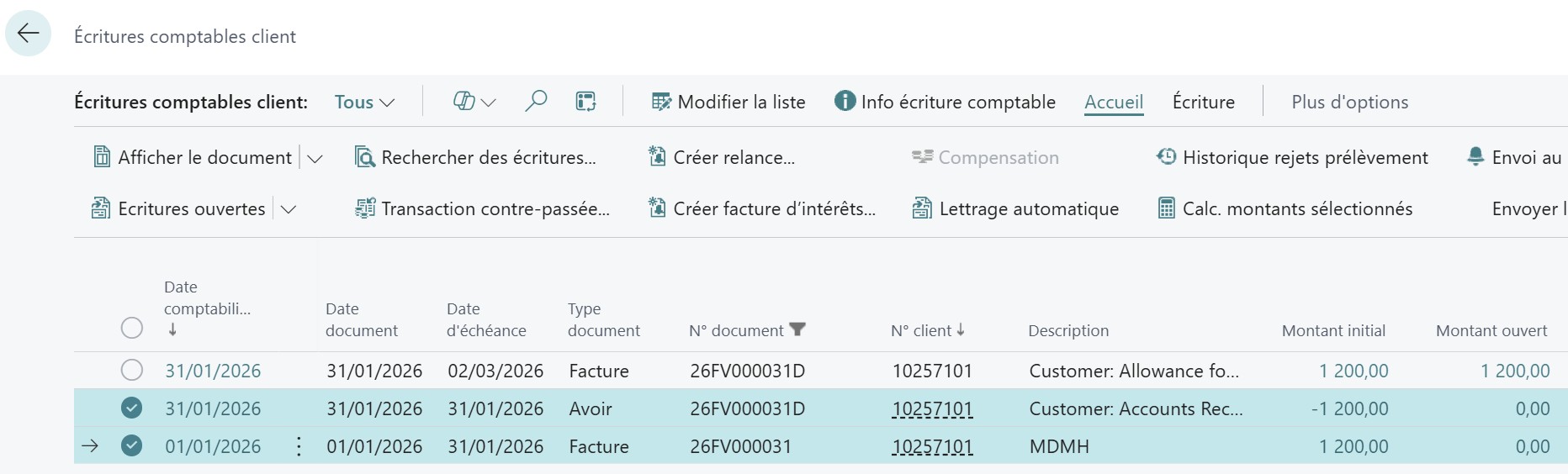Click the Rechercher des écritures icon
1568x474 pixels.
(365, 157)
